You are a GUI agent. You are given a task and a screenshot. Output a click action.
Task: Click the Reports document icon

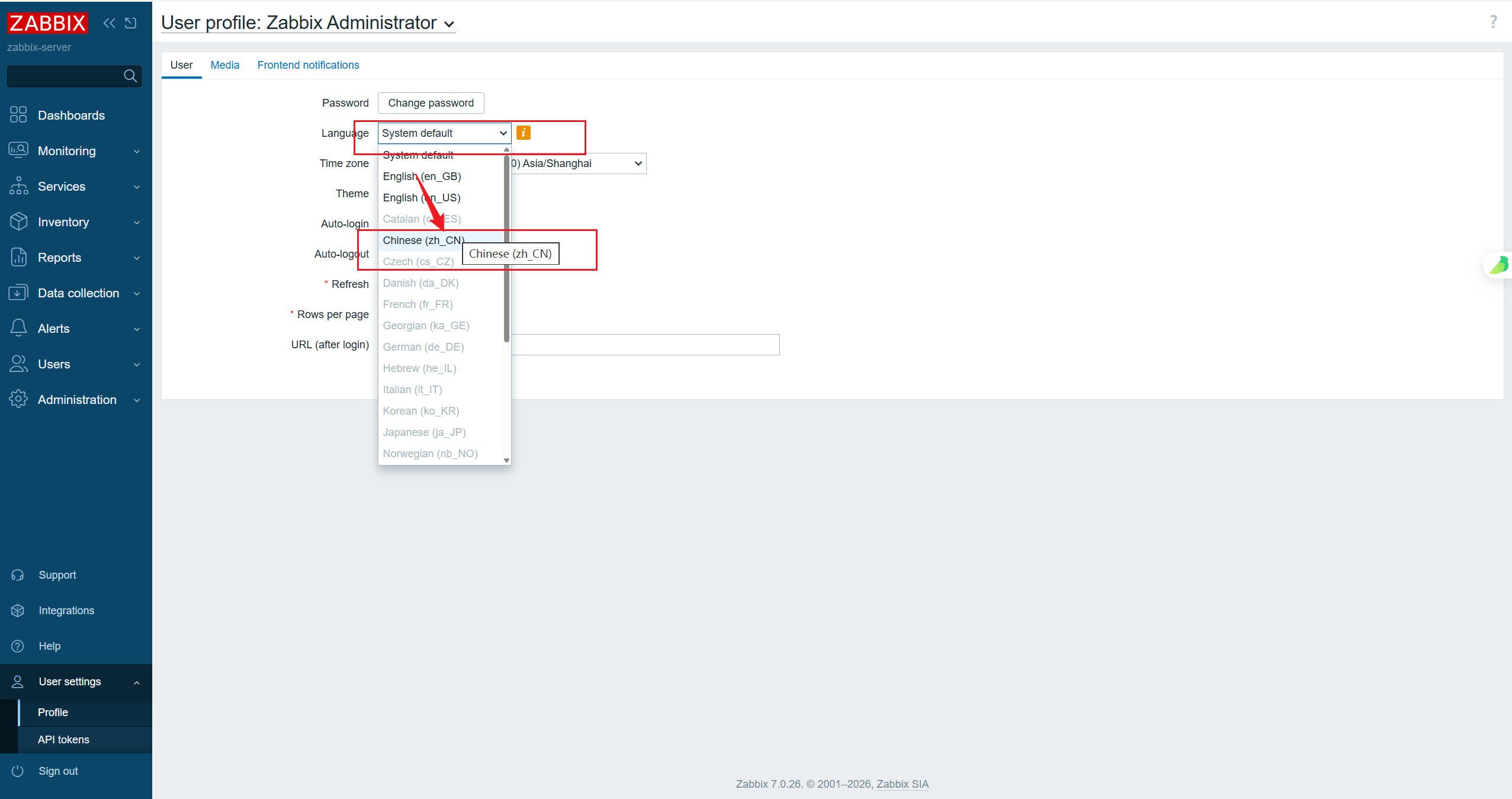(18, 257)
